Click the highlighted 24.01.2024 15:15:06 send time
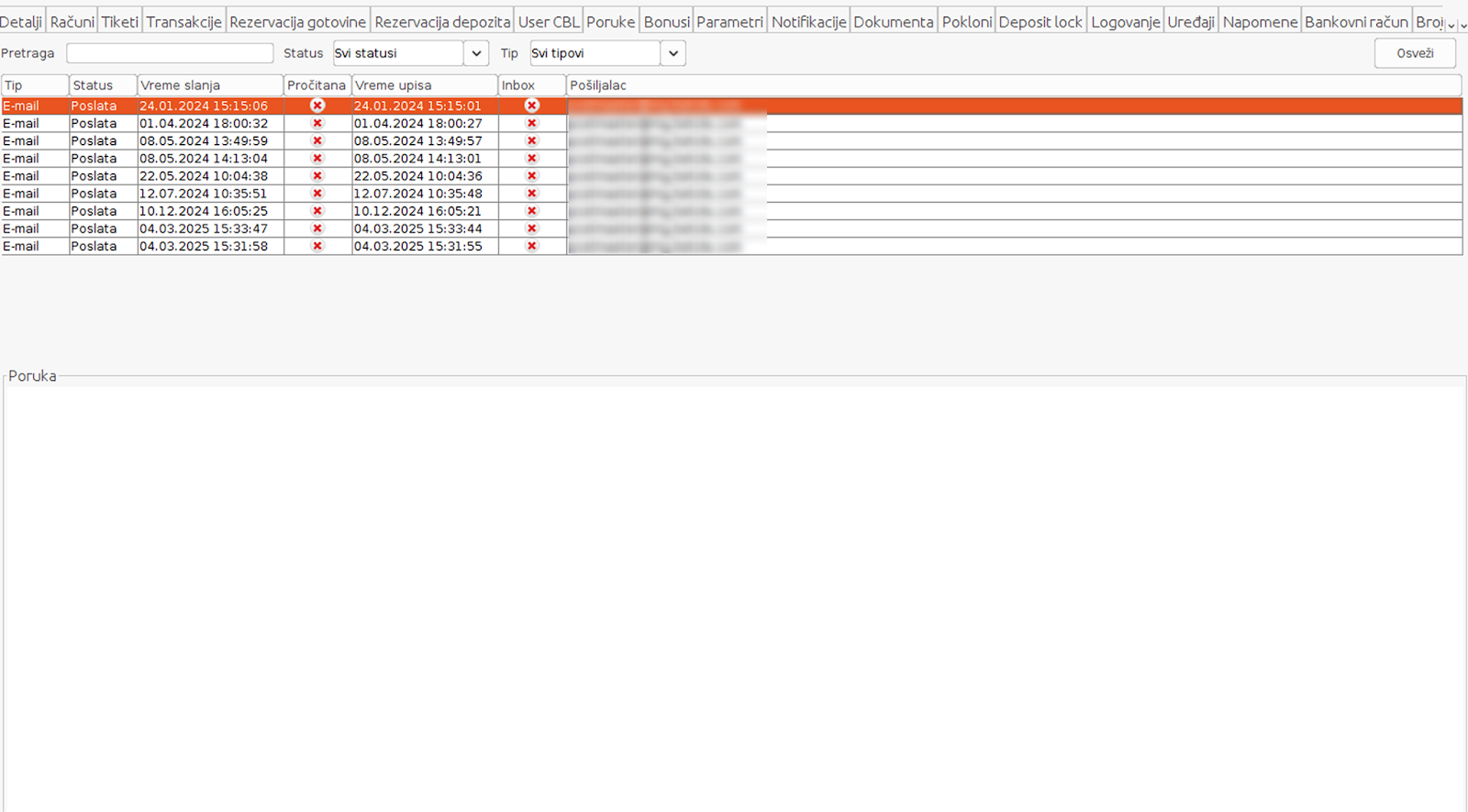1468x812 pixels. coord(204,106)
